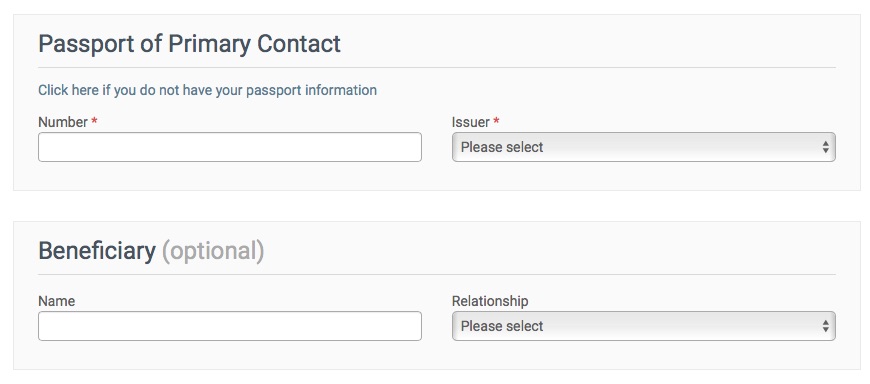Image resolution: width=870 pixels, height=384 pixels.
Task: Open the Issuer dropdown
Action: pyautogui.click(x=644, y=147)
